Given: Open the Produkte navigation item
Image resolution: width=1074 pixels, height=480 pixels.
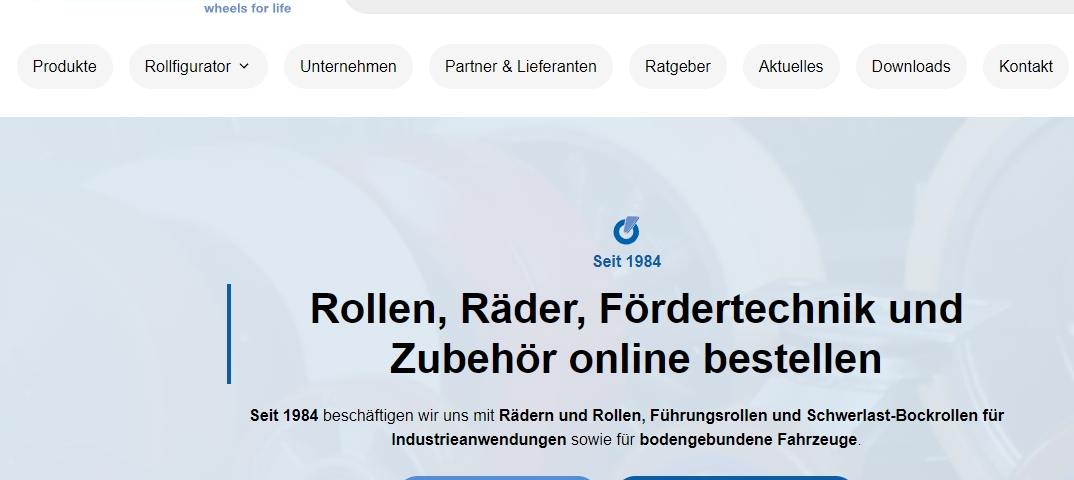Looking at the screenshot, I should 65,67.
